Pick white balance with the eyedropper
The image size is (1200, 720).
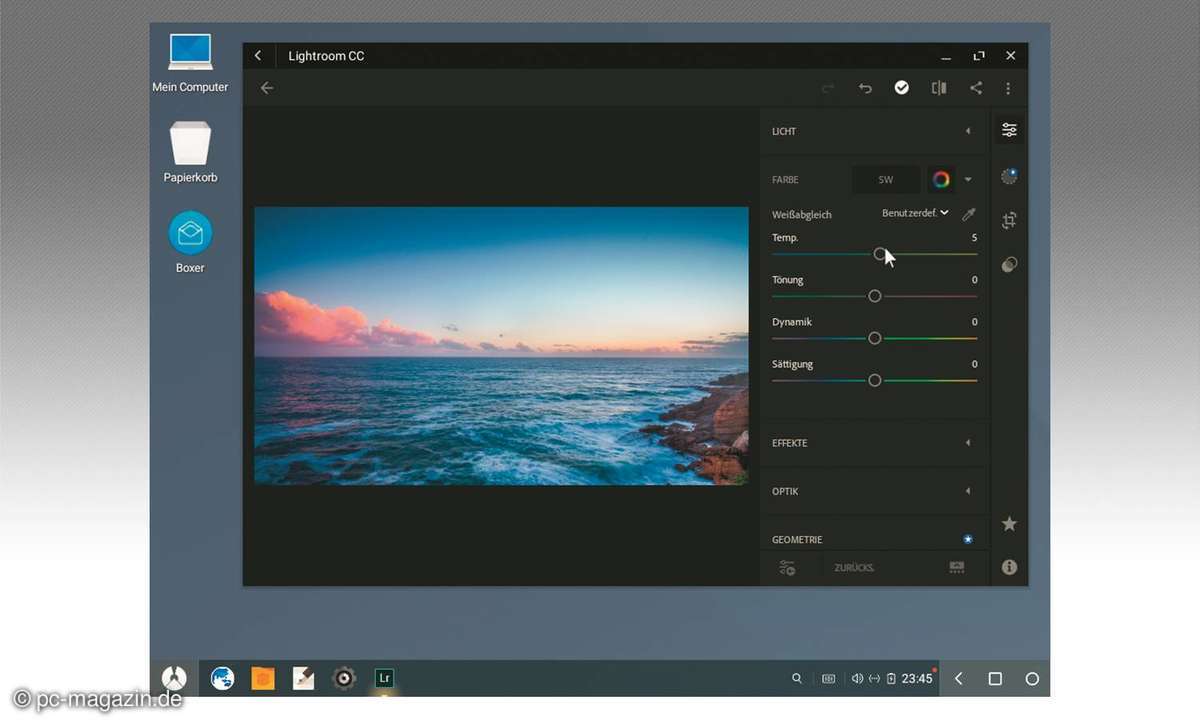pyautogui.click(x=968, y=214)
